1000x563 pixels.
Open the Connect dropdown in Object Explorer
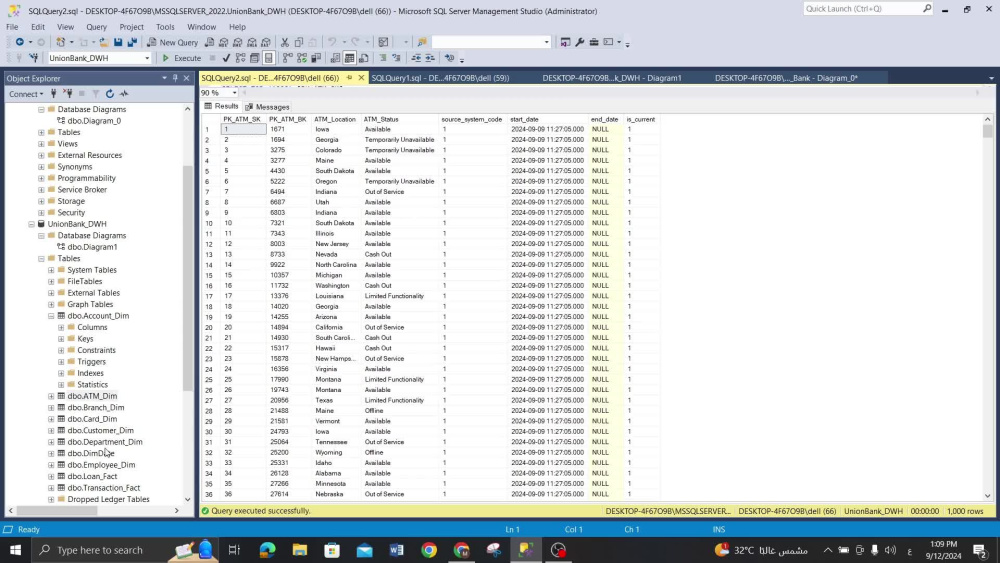(26, 94)
